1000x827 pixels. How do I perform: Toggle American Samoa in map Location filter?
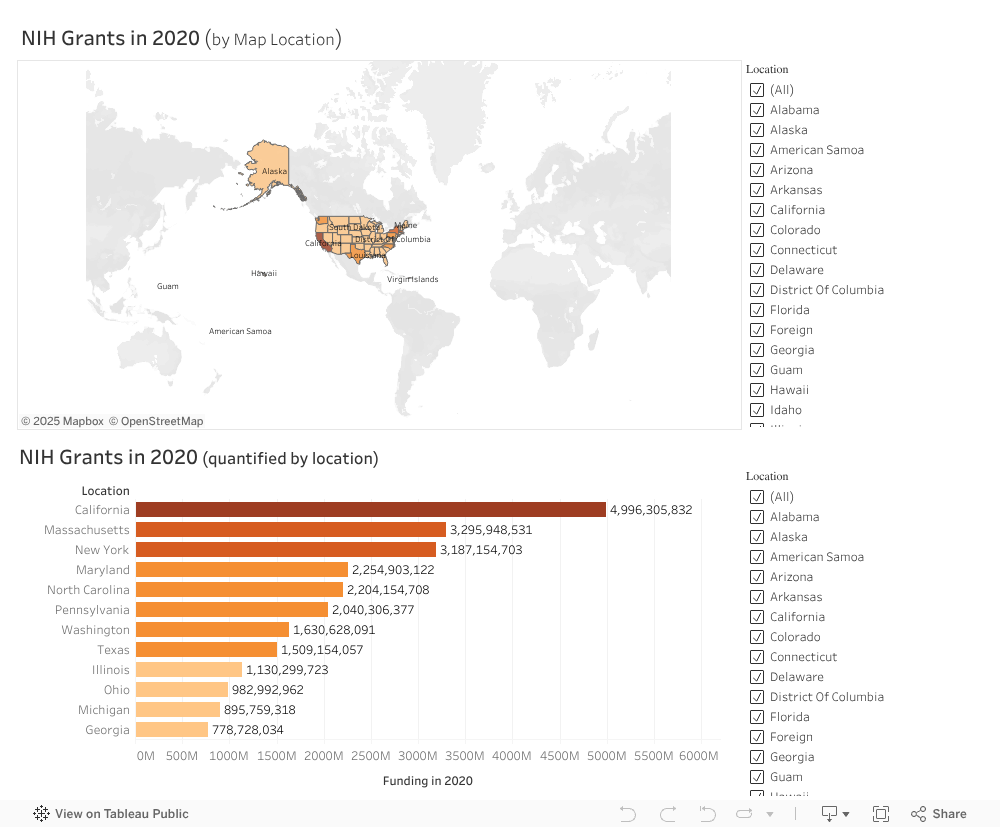(x=757, y=150)
